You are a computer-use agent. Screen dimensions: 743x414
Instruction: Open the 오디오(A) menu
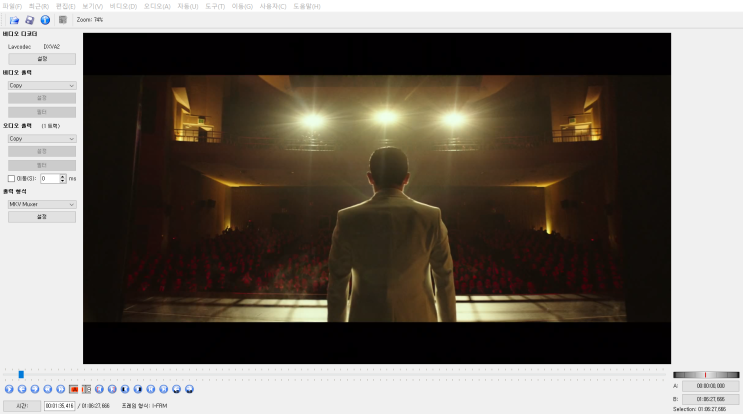(x=157, y=6)
